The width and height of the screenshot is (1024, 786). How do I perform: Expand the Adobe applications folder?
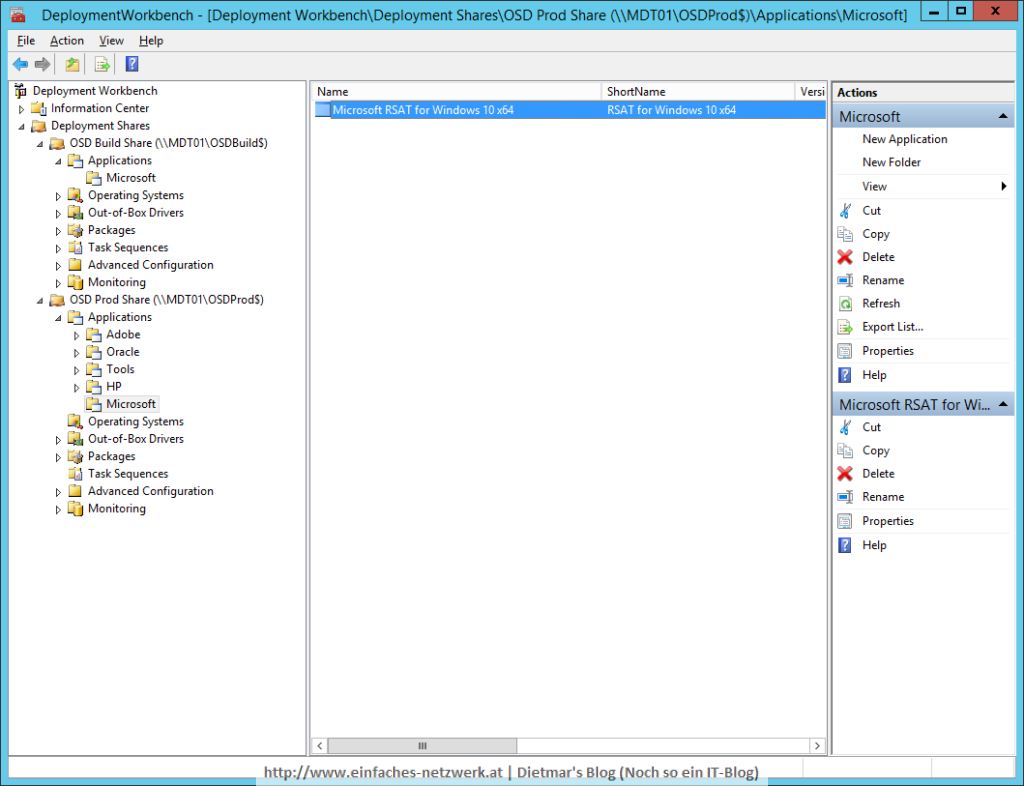click(x=76, y=335)
